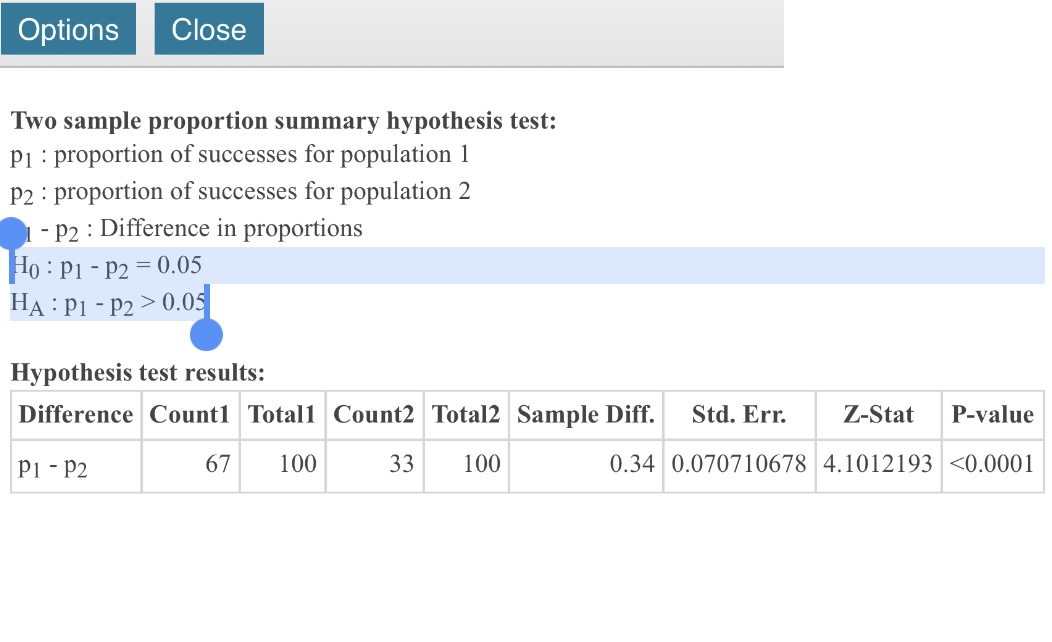The width and height of the screenshot is (1052, 642).
Task: Select the Difference column header
Action: pyautogui.click(x=75, y=415)
